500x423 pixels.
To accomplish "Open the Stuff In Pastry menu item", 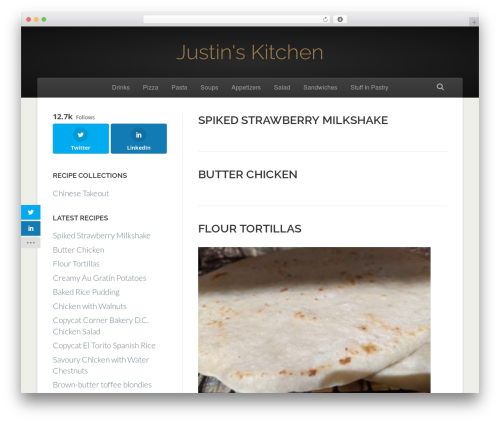I will coord(369,87).
